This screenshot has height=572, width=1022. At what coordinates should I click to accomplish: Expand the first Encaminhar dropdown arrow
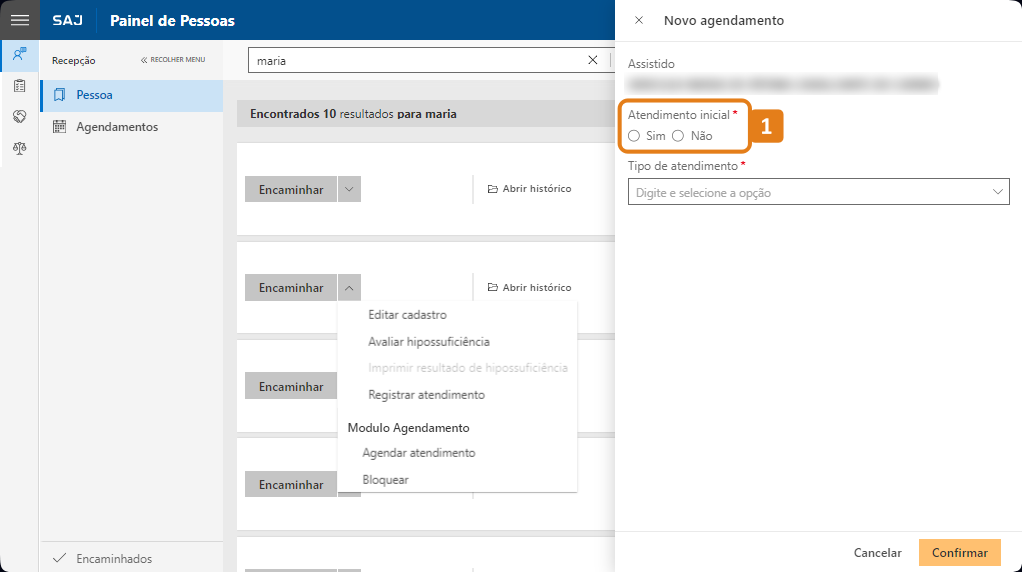(x=349, y=189)
